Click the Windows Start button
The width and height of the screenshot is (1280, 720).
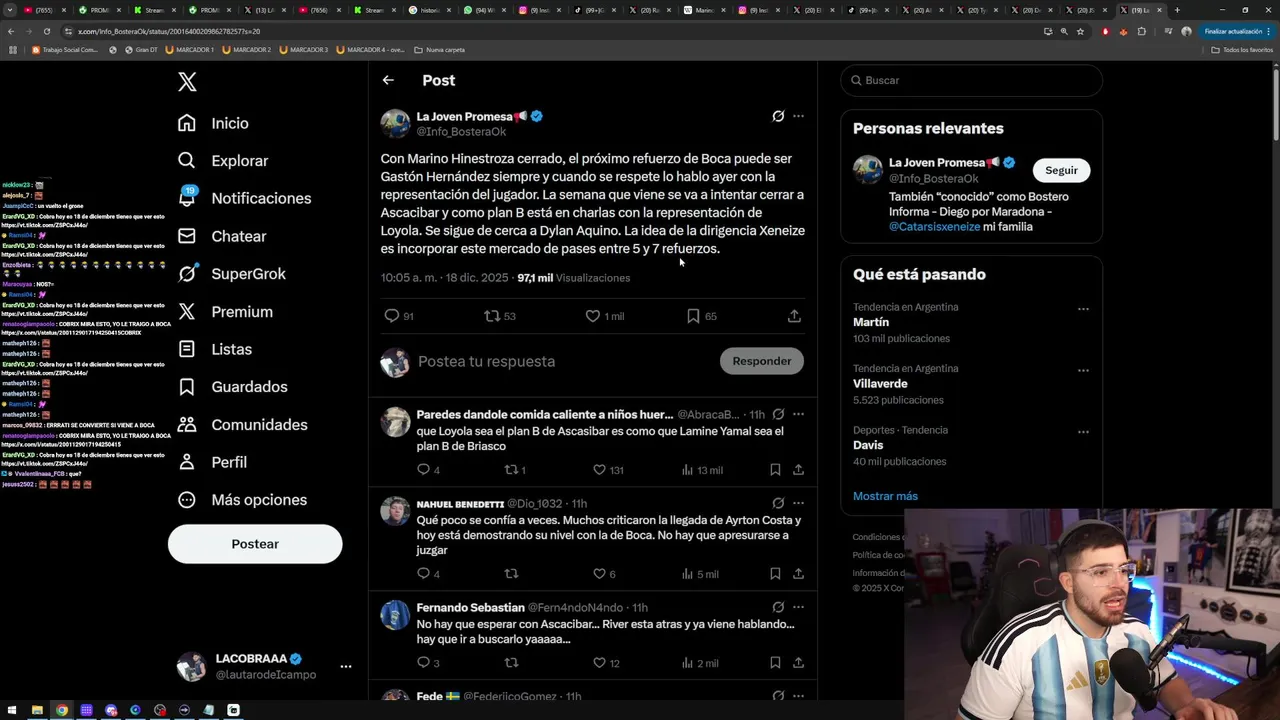coord(11,710)
